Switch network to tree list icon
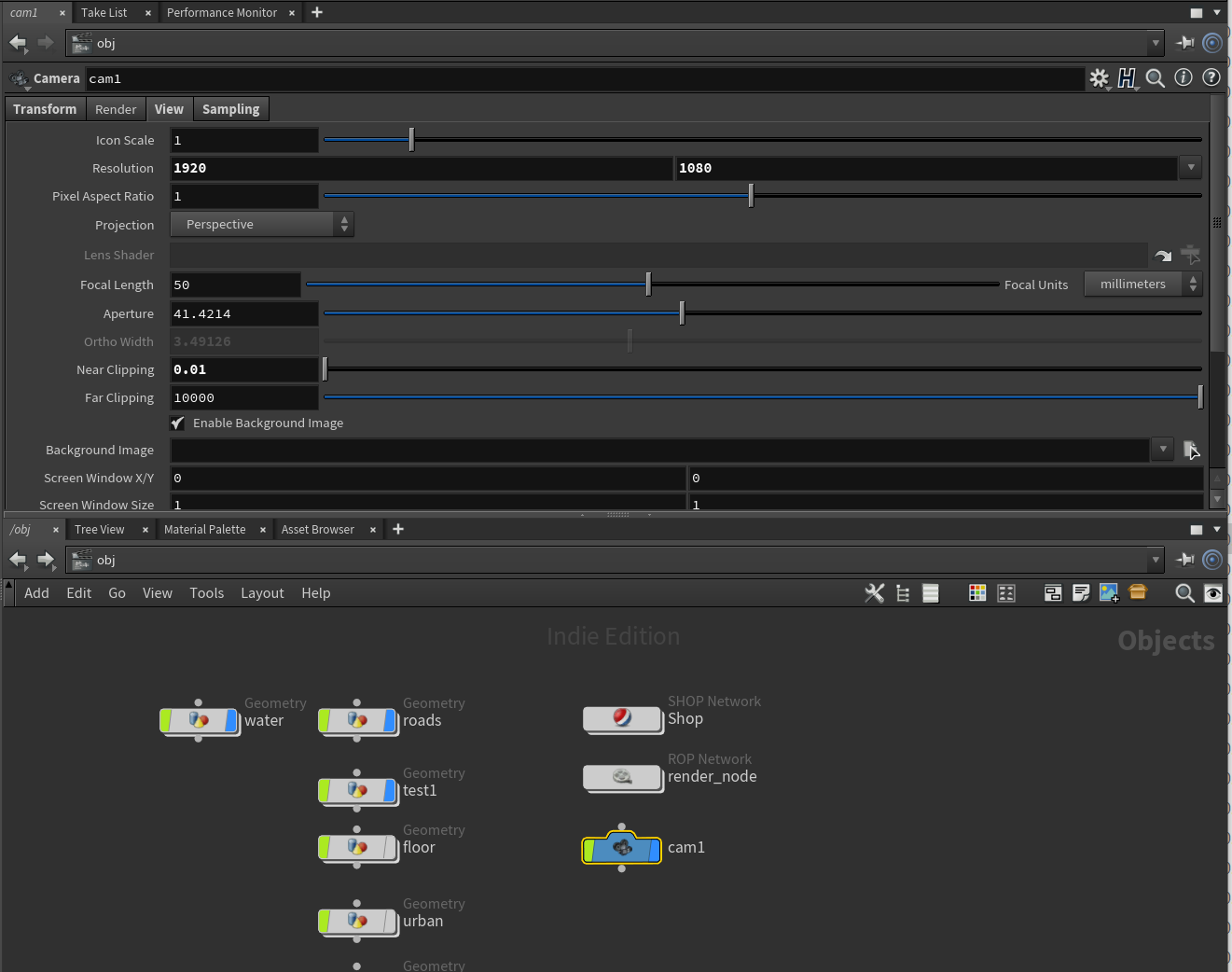Screen dimensions: 1232x972 pyautogui.click(x=903, y=593)
